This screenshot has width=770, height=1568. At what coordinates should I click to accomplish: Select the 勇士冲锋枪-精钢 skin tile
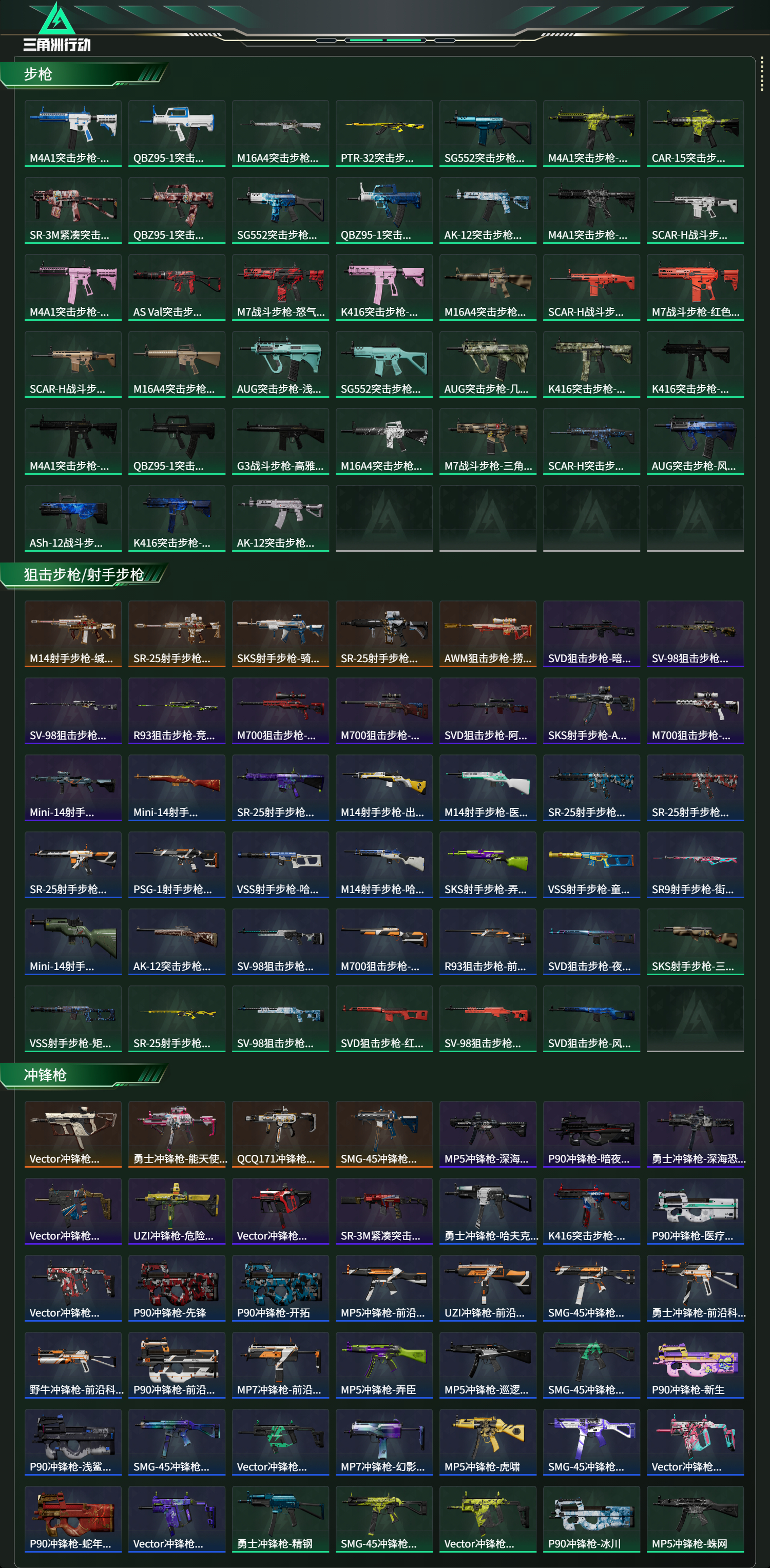click(281, 1519)
